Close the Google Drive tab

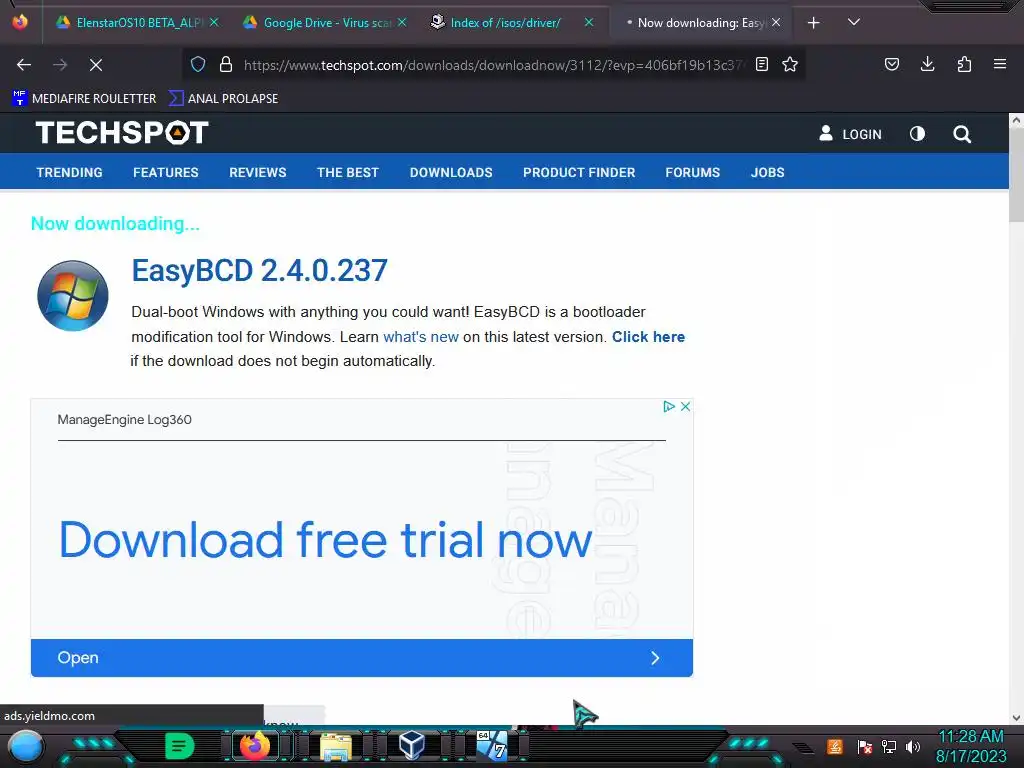coord(402,22)
